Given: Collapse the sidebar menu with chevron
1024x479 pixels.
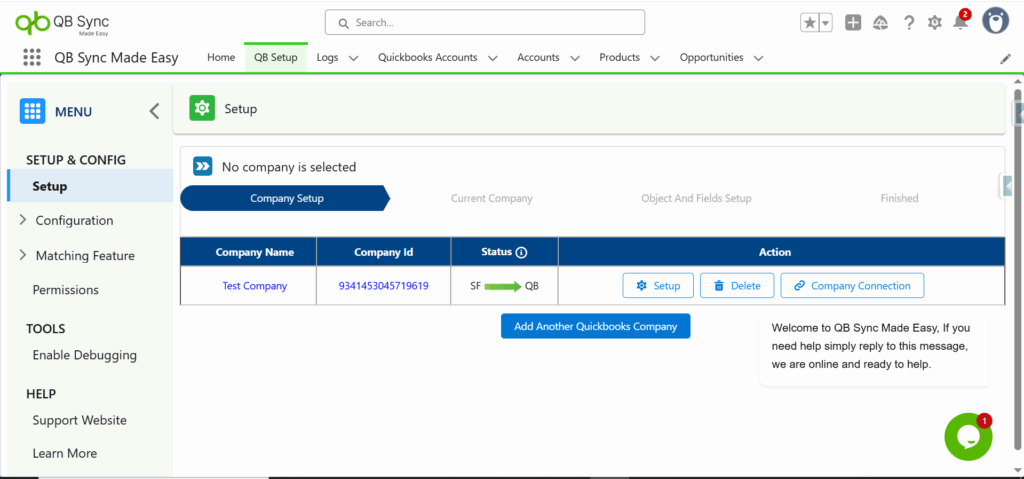Looking at the screenshot, I should pos(154,111).
